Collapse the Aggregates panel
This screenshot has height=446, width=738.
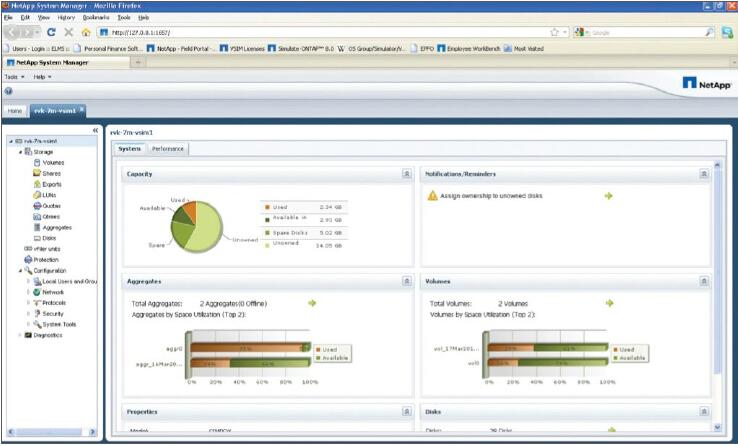click(x=407, y=281)
